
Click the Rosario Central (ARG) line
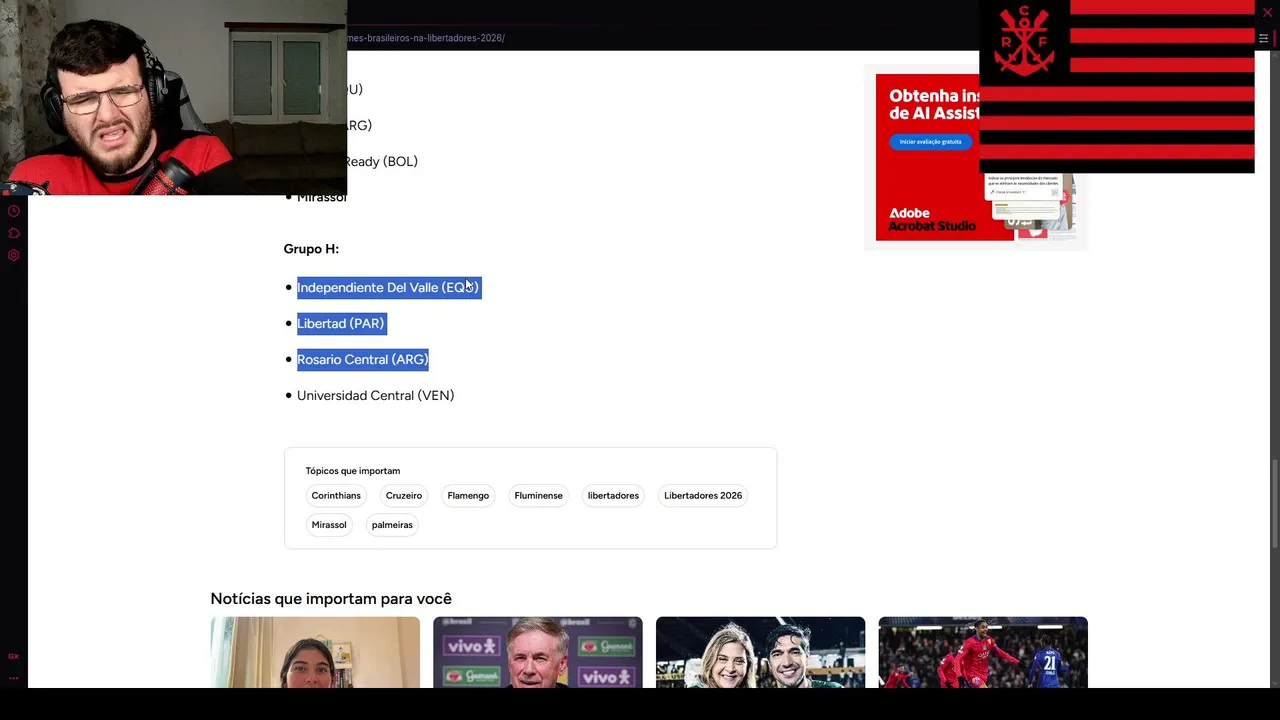pos(362,360)
